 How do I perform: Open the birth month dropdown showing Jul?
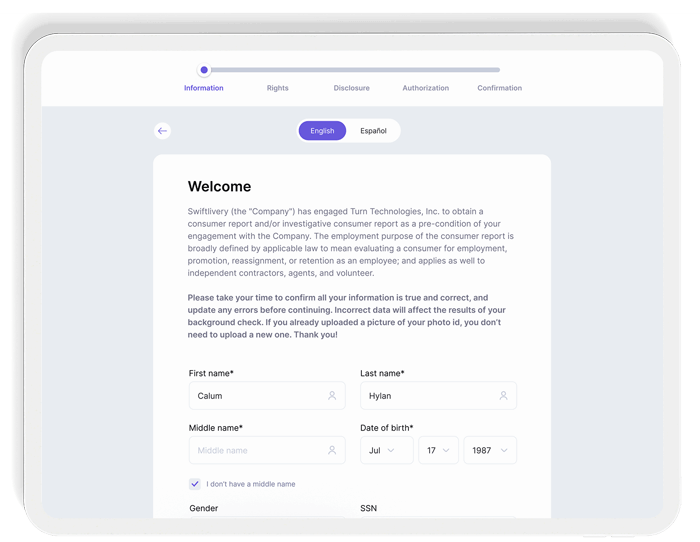tap(386, 451)
